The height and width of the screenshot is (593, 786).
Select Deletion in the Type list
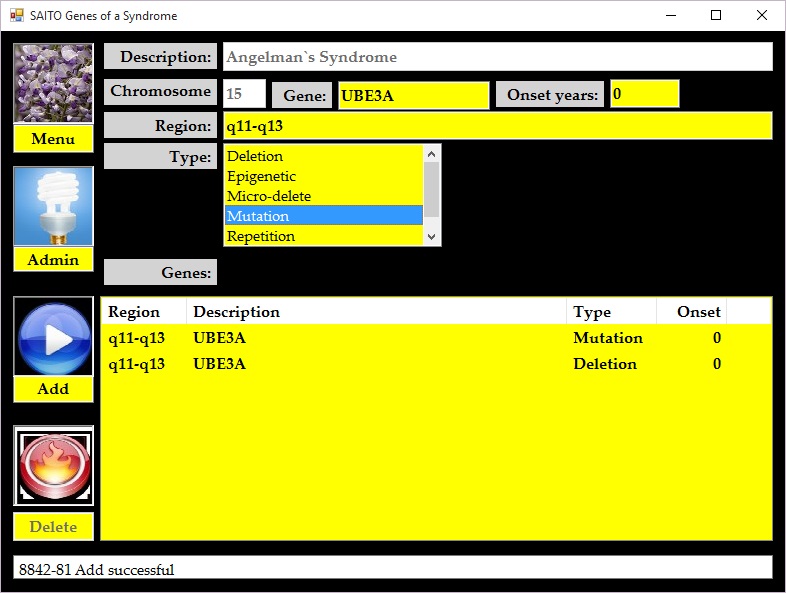pos(323,156)
